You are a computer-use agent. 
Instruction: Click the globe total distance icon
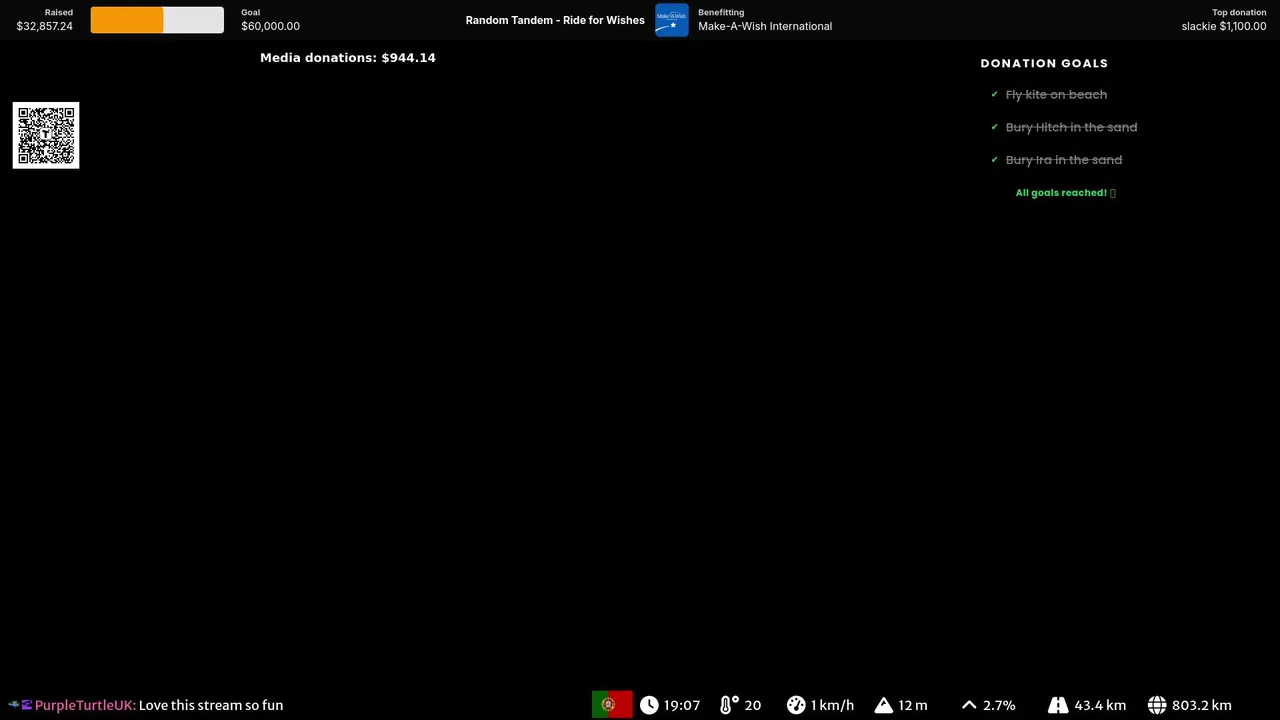pyautogui.click(x=1157, y=705)
